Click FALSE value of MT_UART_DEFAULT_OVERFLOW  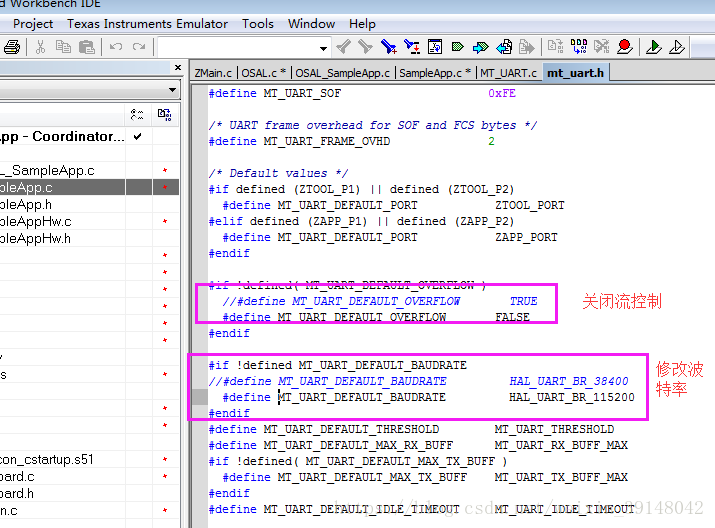(x=513, y=317)
